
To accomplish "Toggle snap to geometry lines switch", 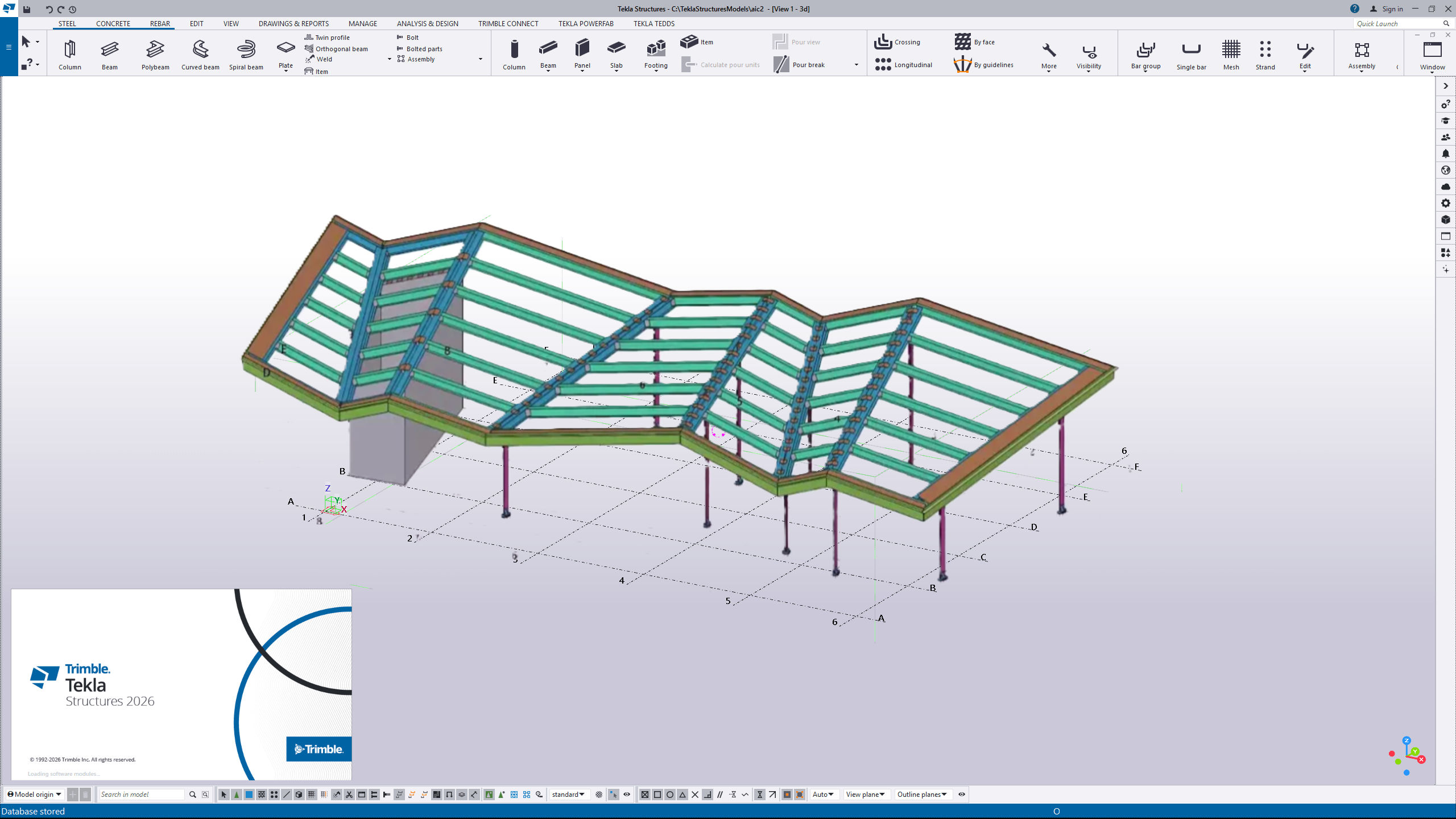I will click(x=800, y=795).
